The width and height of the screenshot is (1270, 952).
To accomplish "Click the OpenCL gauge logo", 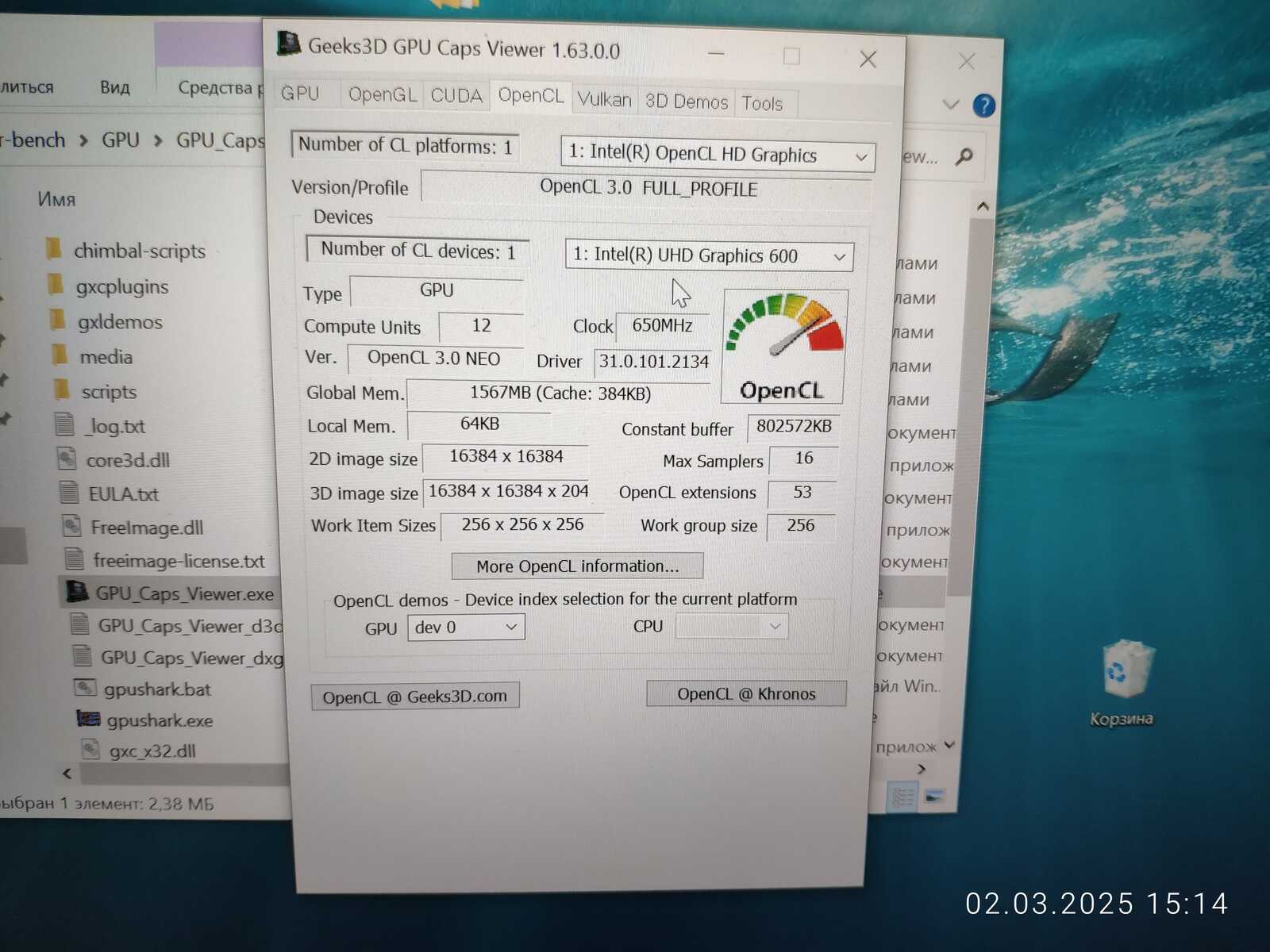I will pyautogui.click(x=784, y=347).
